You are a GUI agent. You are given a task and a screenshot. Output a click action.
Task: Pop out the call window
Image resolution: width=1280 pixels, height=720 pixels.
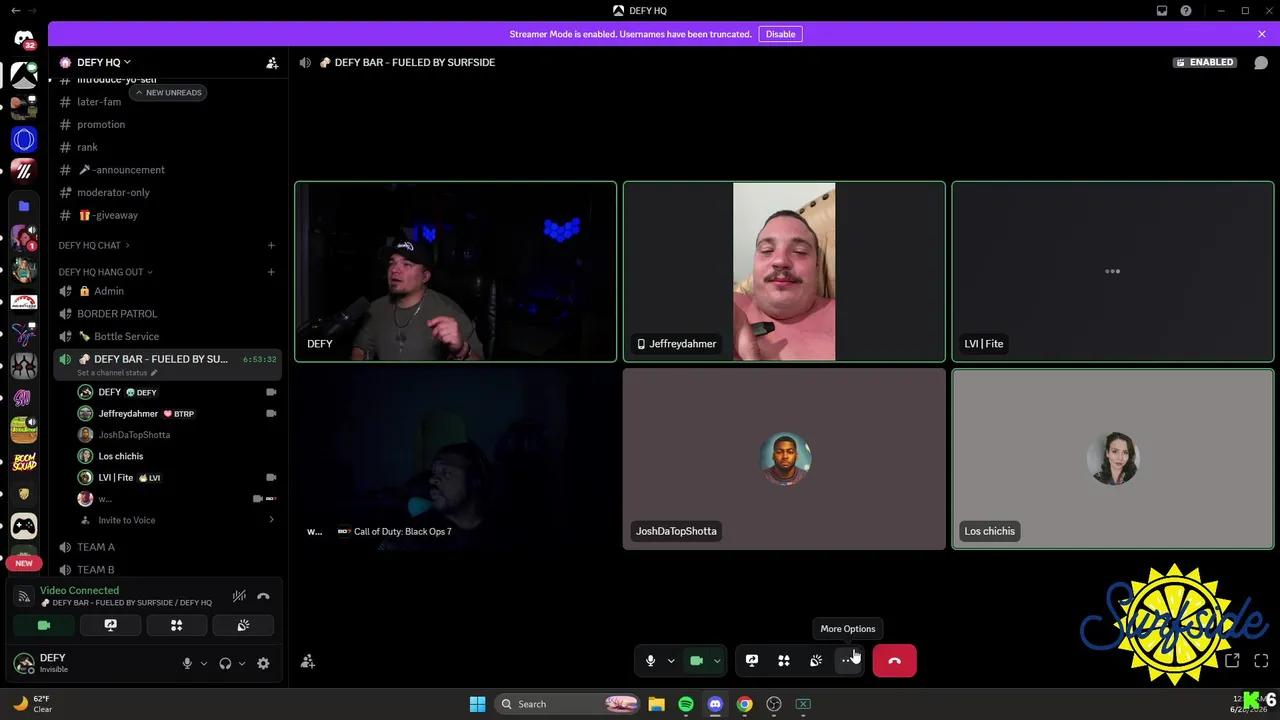coord(1232,661)
